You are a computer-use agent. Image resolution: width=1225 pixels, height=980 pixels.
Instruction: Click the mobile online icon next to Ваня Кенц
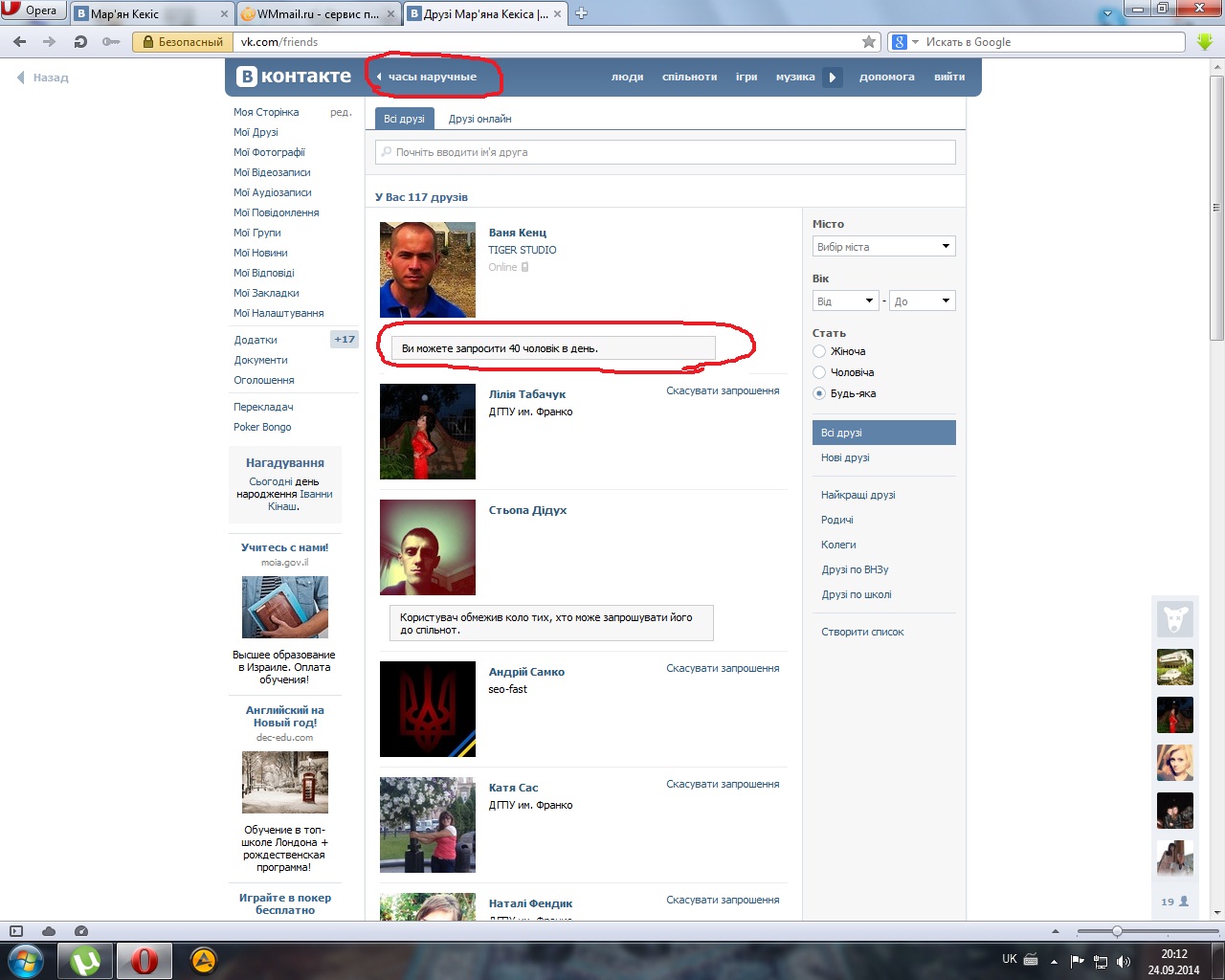(x=524, y=267)
